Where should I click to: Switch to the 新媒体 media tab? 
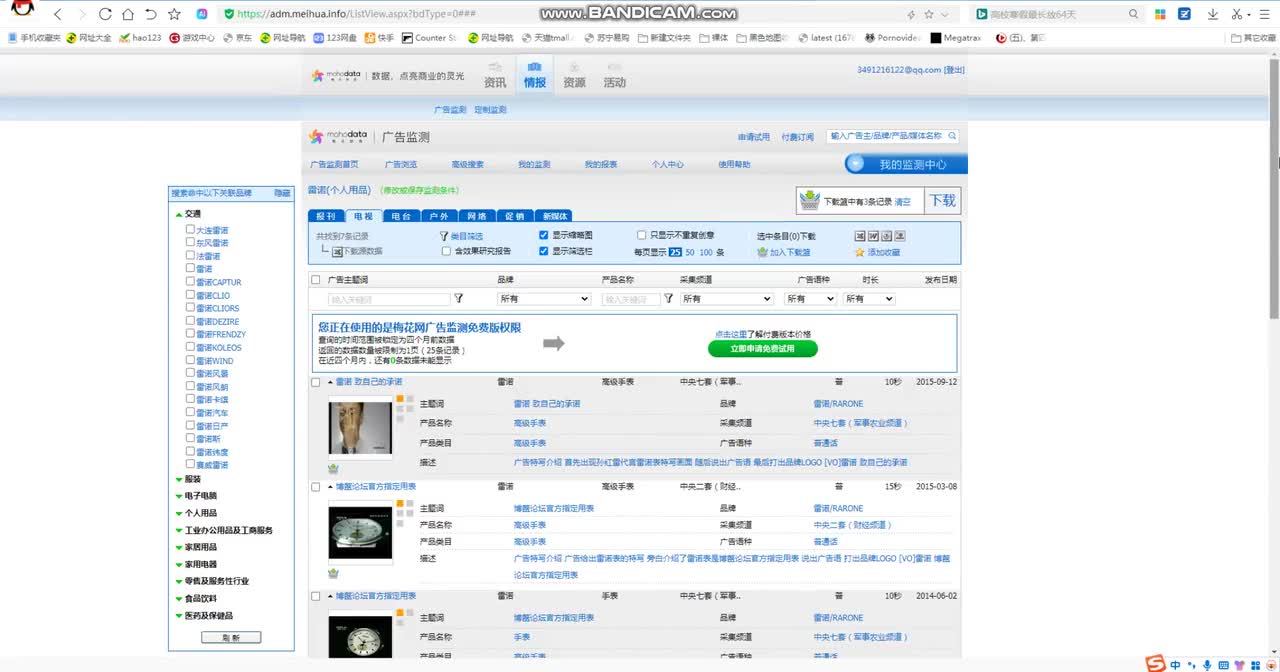point(554,216)
